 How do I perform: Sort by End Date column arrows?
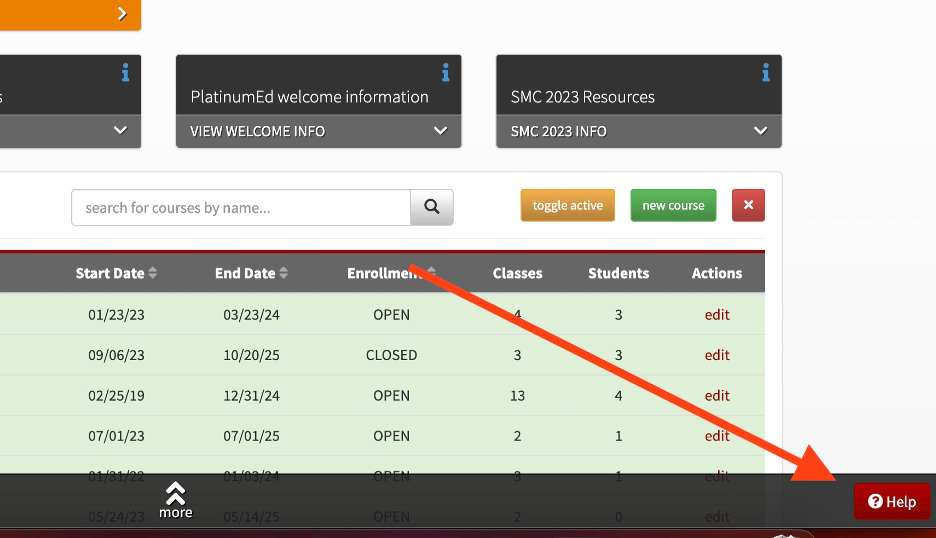(284, 273)
